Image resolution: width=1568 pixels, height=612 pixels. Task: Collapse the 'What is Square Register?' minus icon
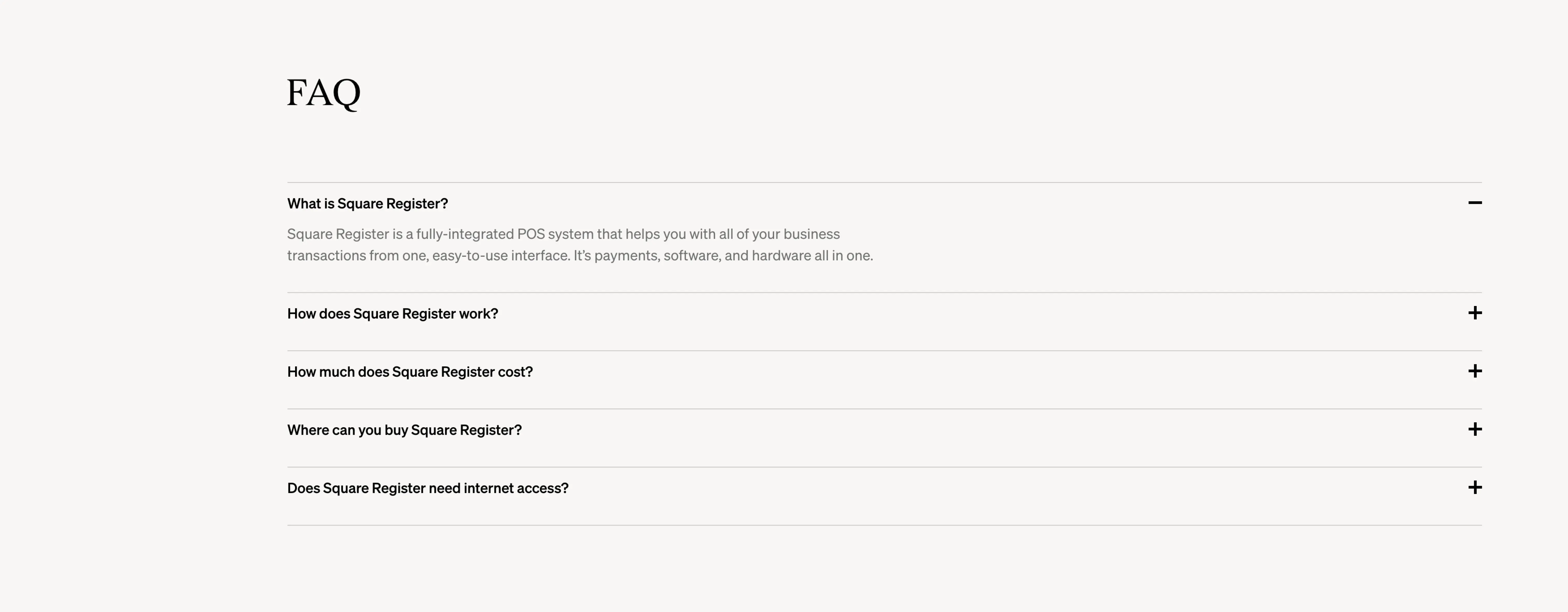click(1474, 203)
